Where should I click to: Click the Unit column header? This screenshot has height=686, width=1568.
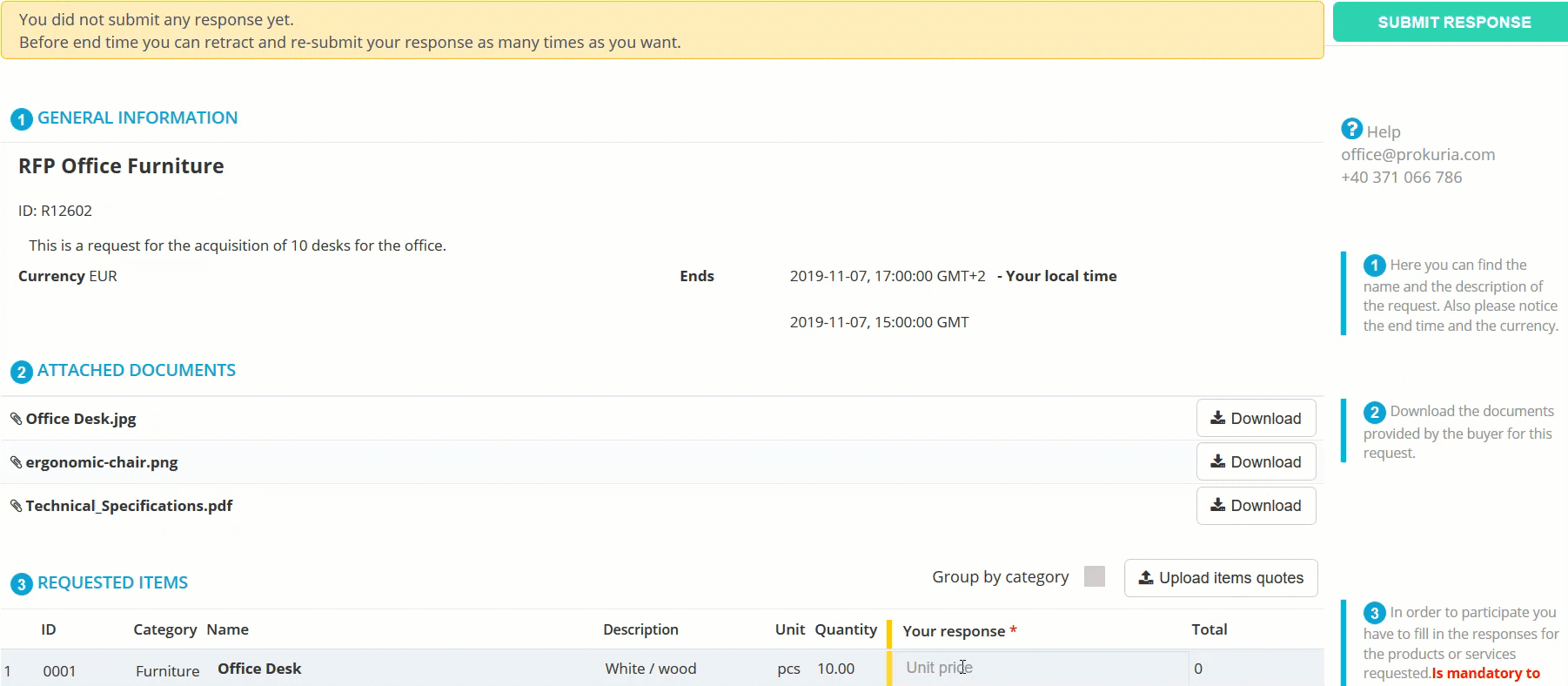[x=790, y=629]
